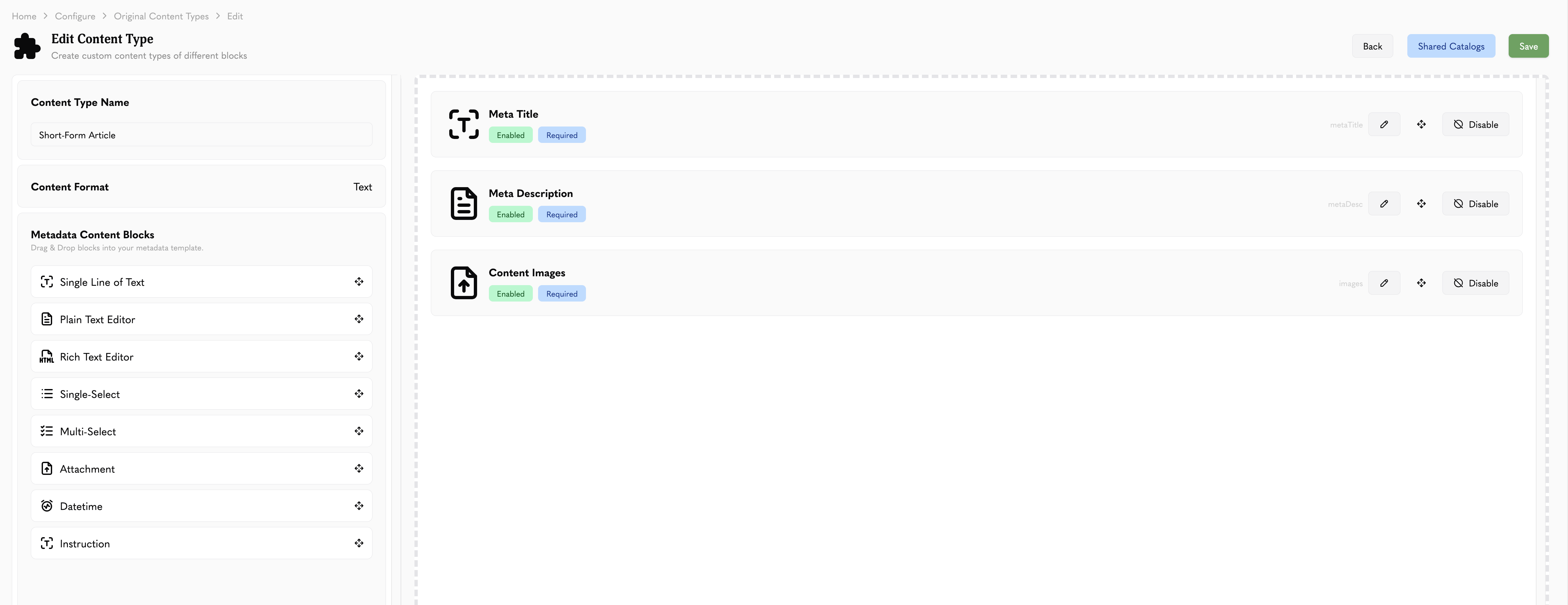1568x605 pixels.
Task: Click the images key label
Action: point(1351,283)
